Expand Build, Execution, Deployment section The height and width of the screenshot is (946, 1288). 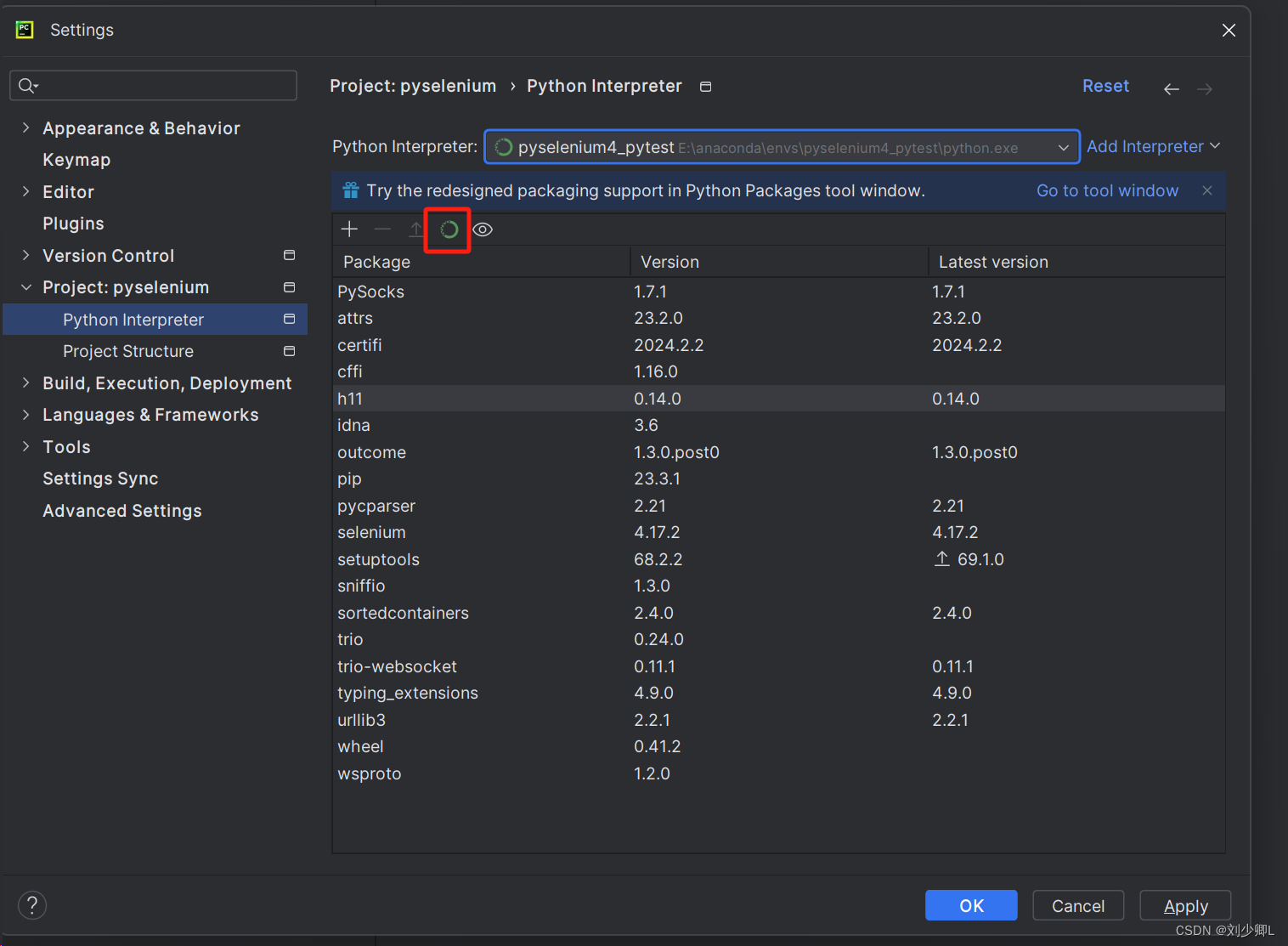coord(25,382)
